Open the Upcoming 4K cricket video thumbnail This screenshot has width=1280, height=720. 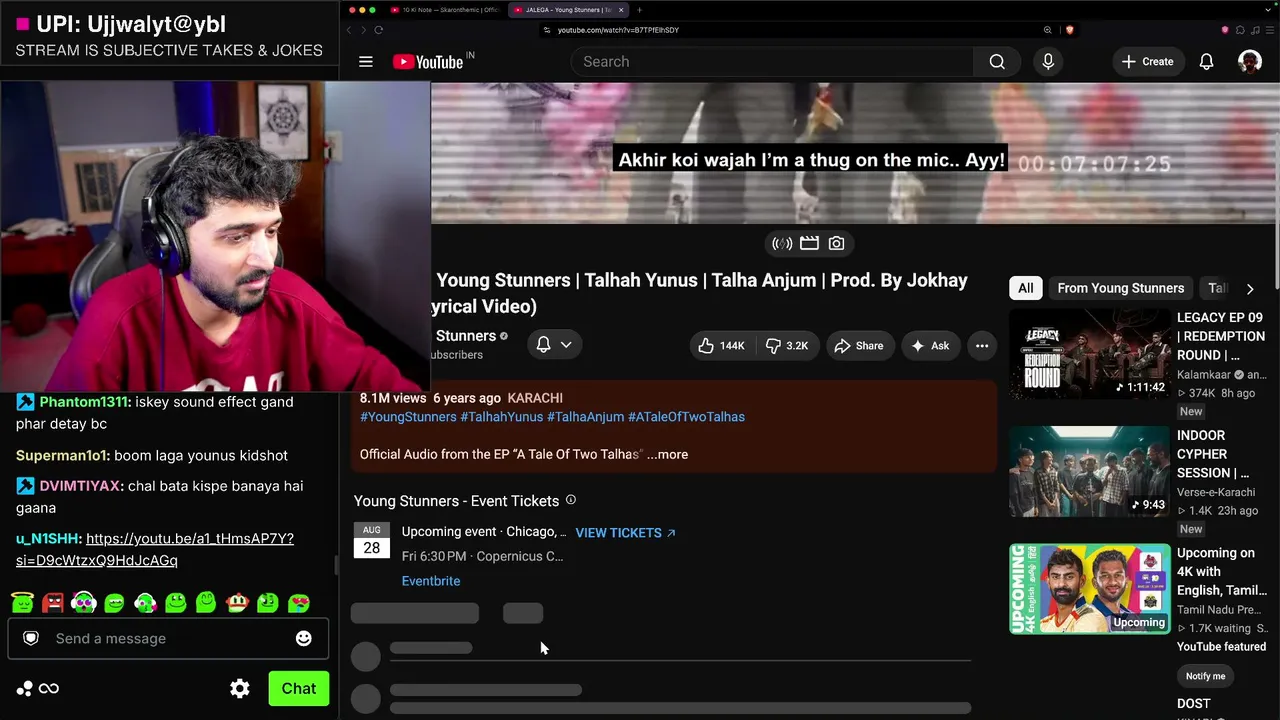[x=1089, y=589]
